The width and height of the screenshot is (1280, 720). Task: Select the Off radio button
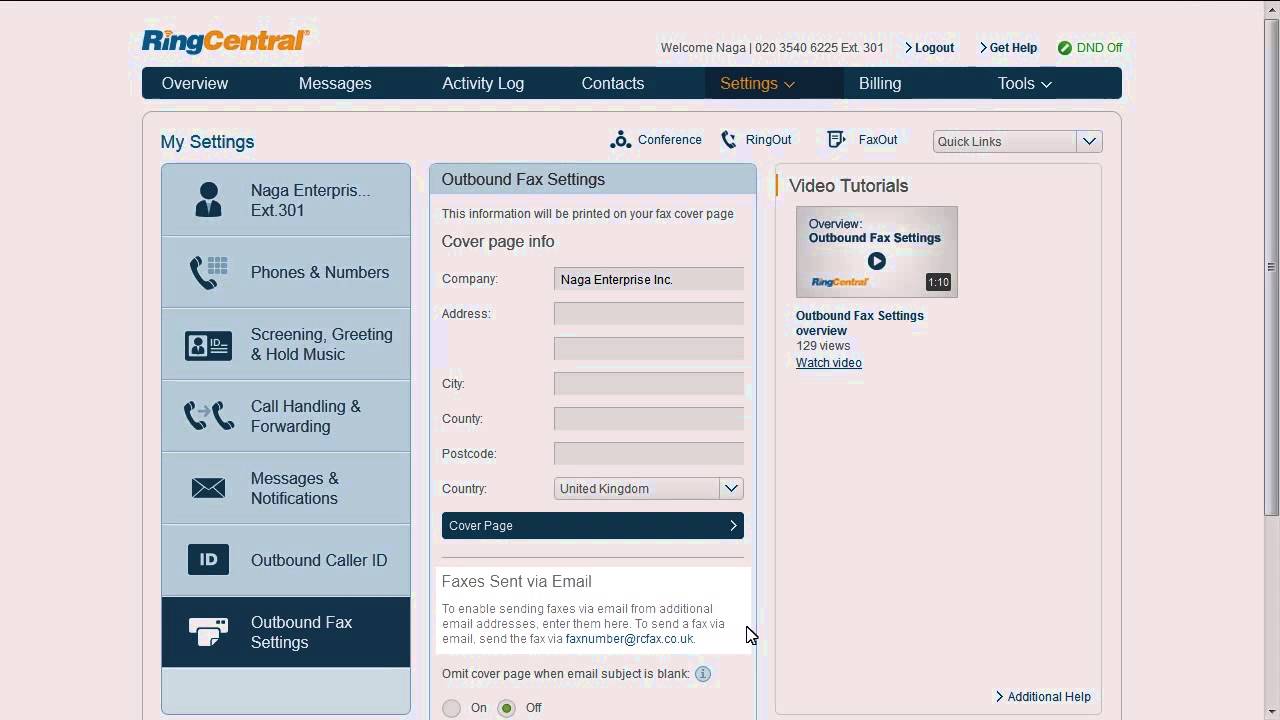click(507, 708)
